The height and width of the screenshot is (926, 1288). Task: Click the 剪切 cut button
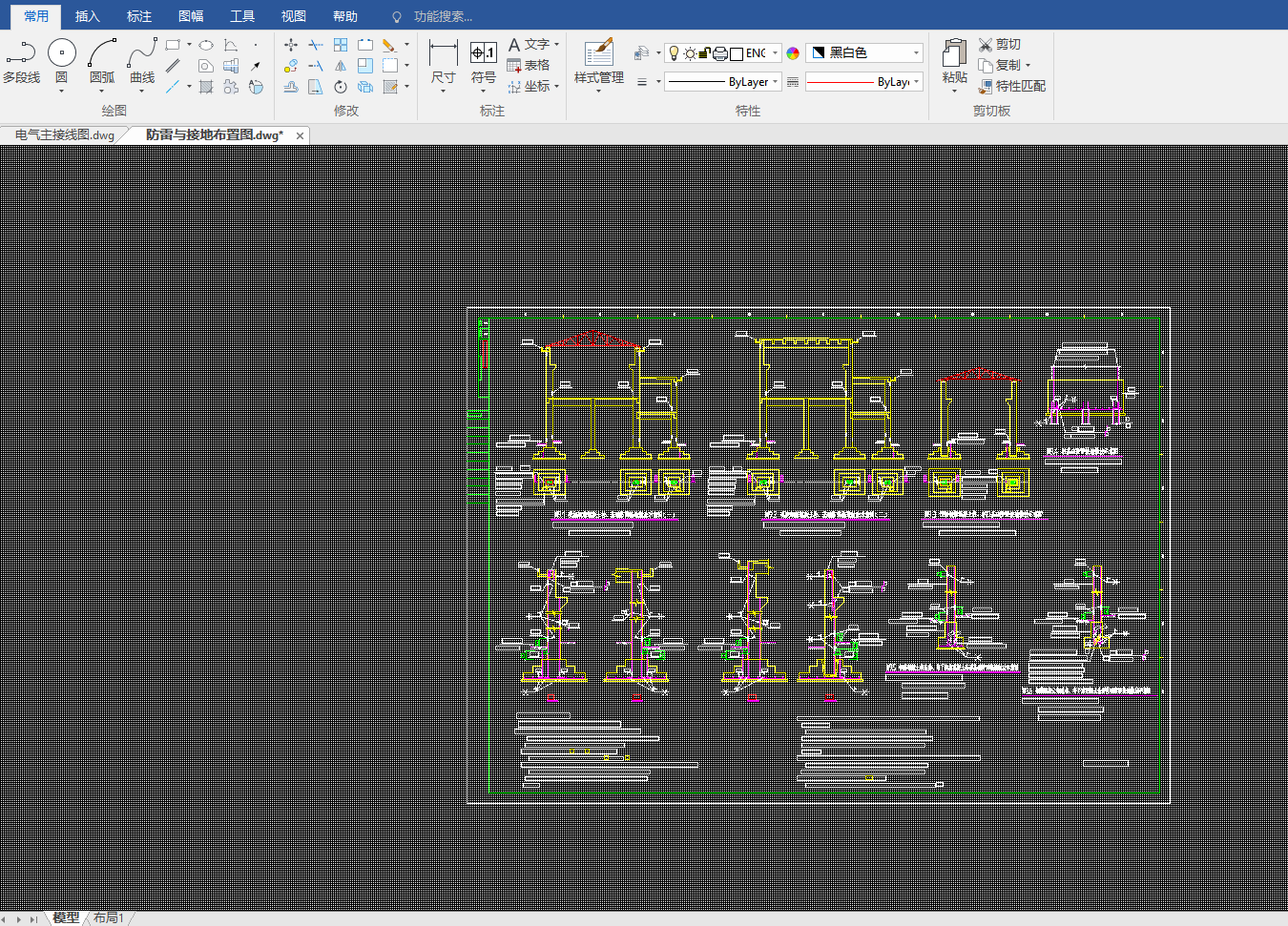[1000, 44]
